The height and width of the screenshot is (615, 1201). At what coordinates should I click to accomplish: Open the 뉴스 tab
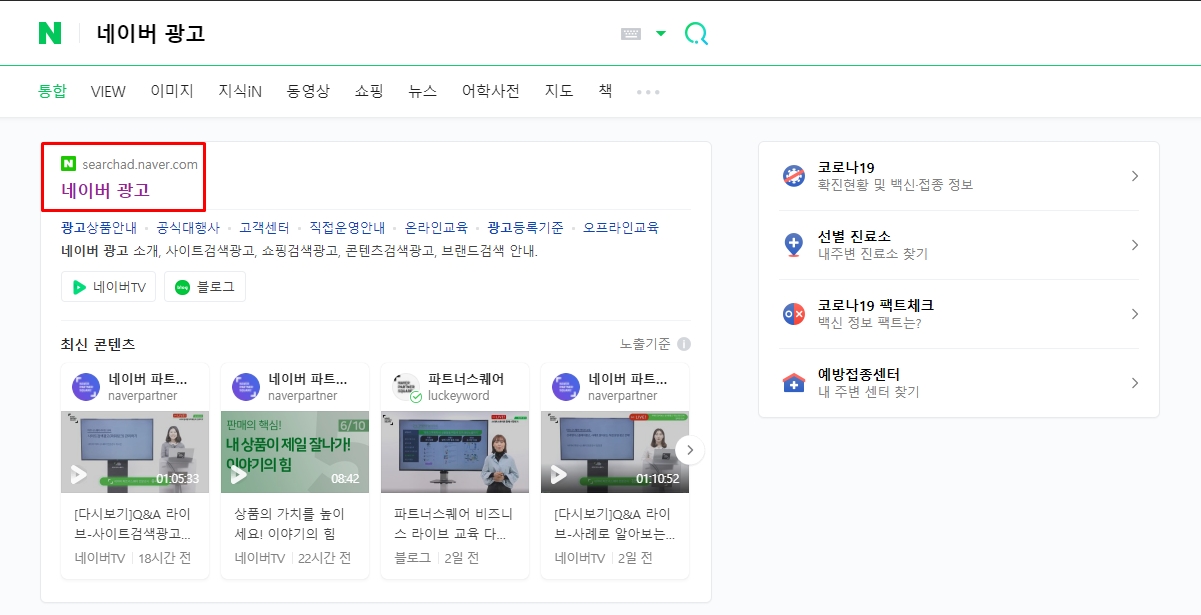(423, 91)
